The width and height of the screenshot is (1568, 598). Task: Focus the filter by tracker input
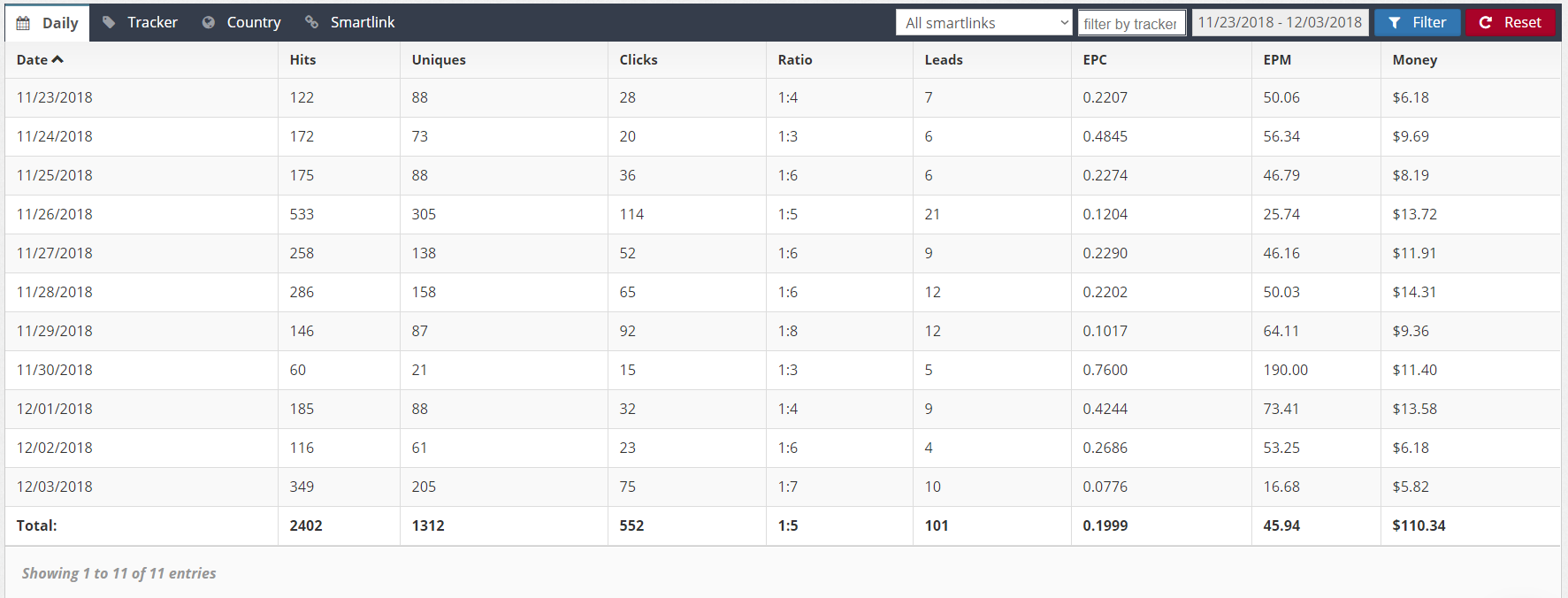[x=1131, y=24]
